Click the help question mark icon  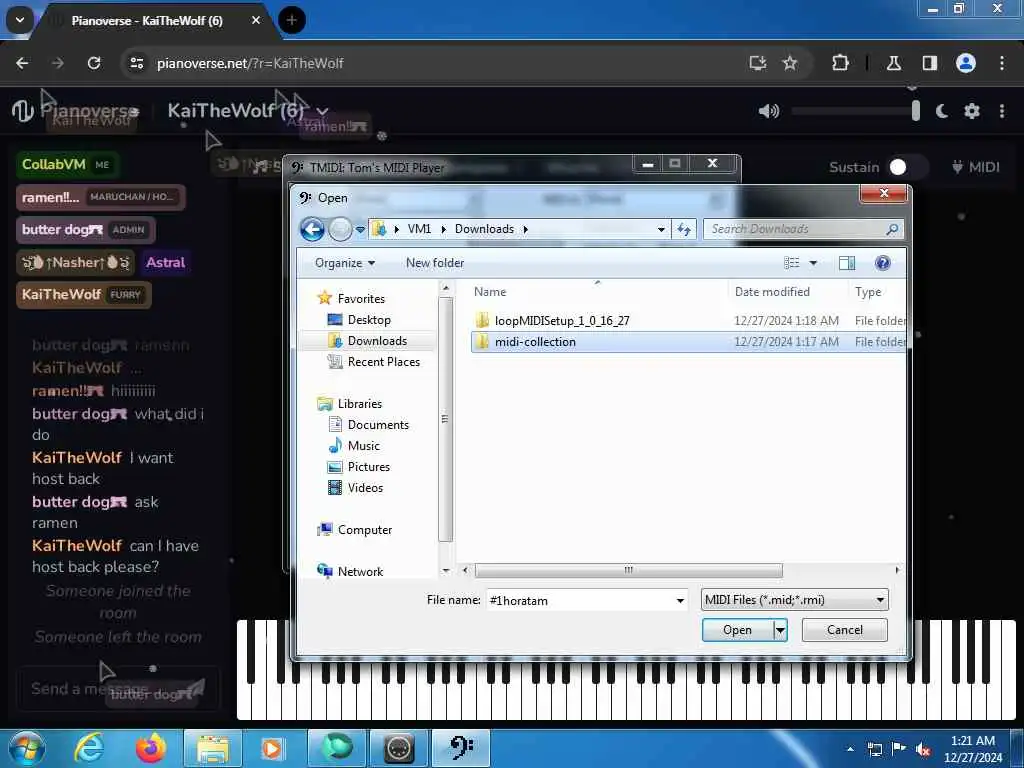(882, 263)
